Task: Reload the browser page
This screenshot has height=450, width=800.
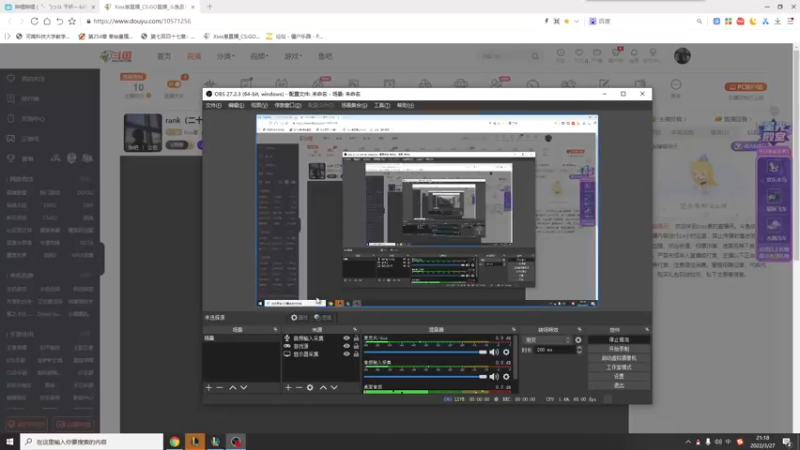Action: pos(34,21)
